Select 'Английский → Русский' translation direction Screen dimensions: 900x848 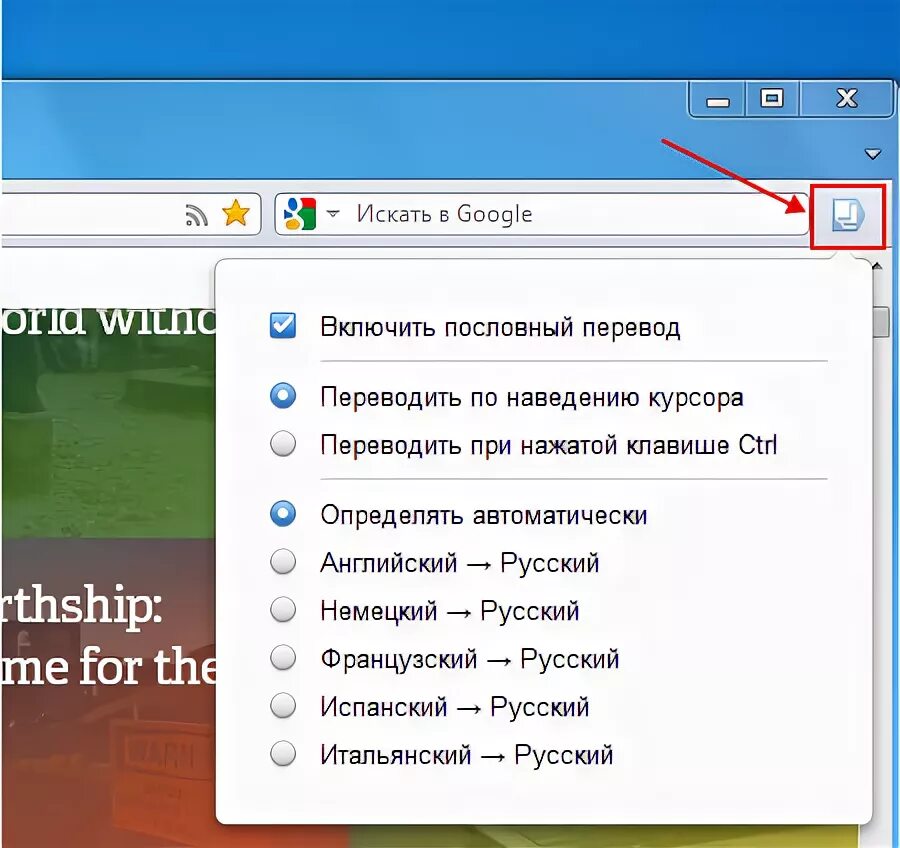[283, 562]
